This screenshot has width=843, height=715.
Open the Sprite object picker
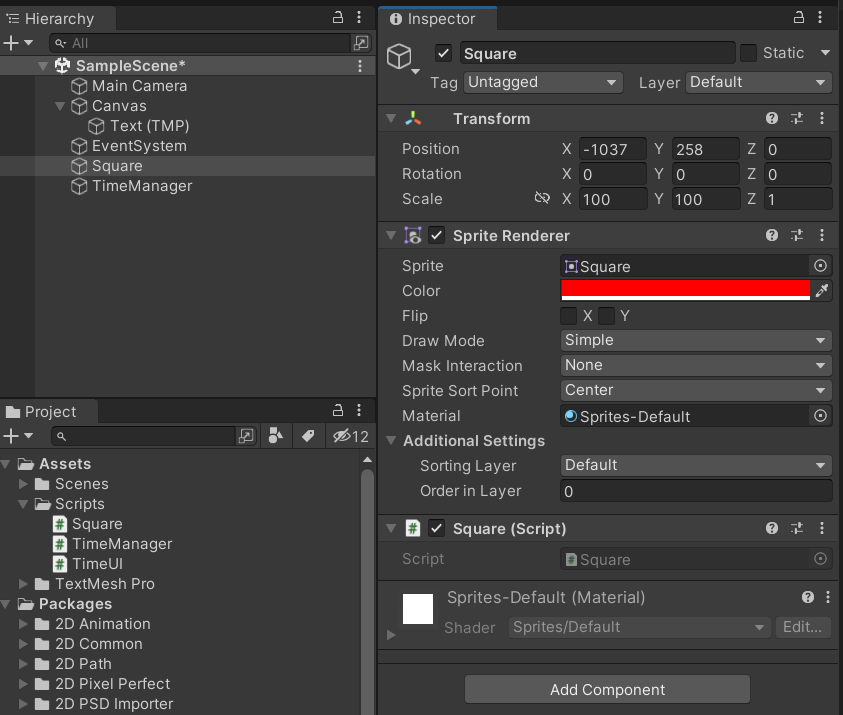pos(820,266)
